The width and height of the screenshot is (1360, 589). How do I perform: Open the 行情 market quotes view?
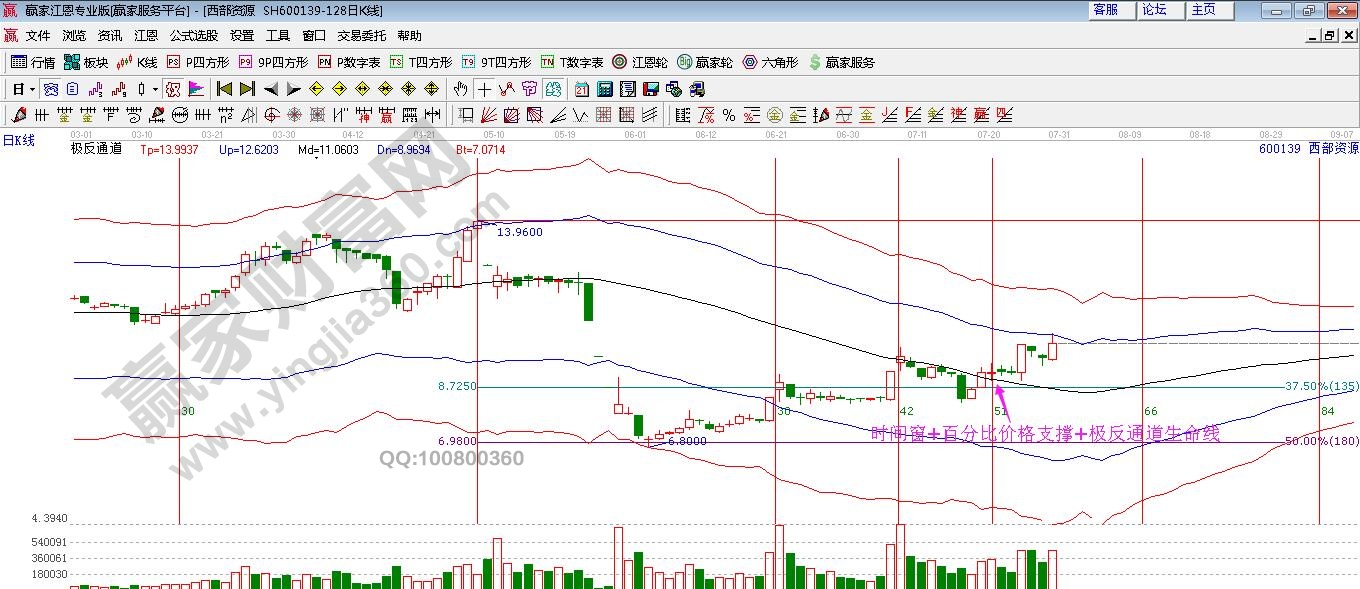[x=32, y=62]
